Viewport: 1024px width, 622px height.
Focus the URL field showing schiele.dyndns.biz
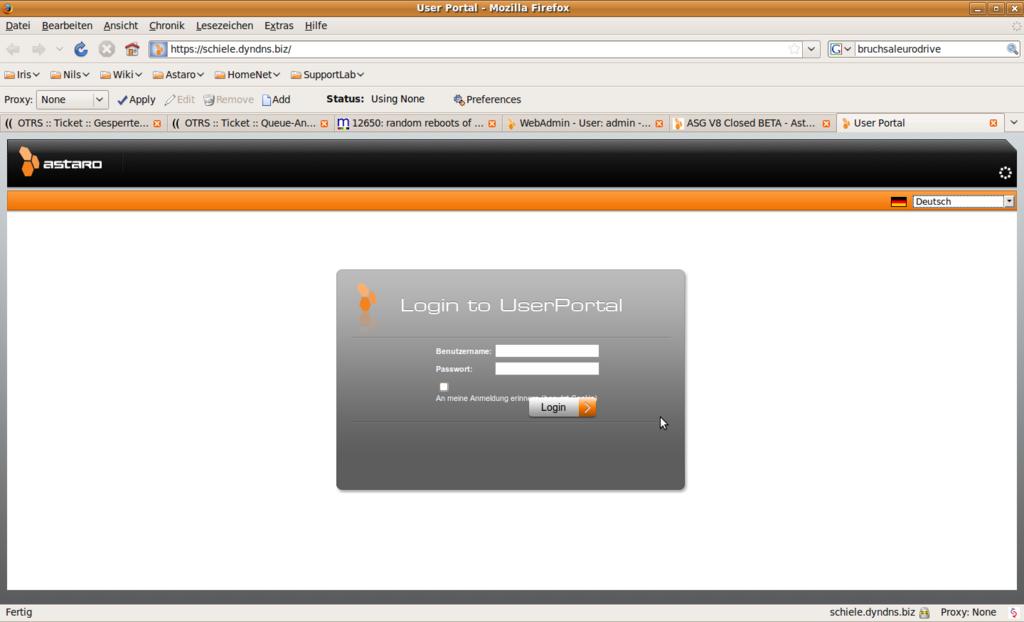(477, 49)
